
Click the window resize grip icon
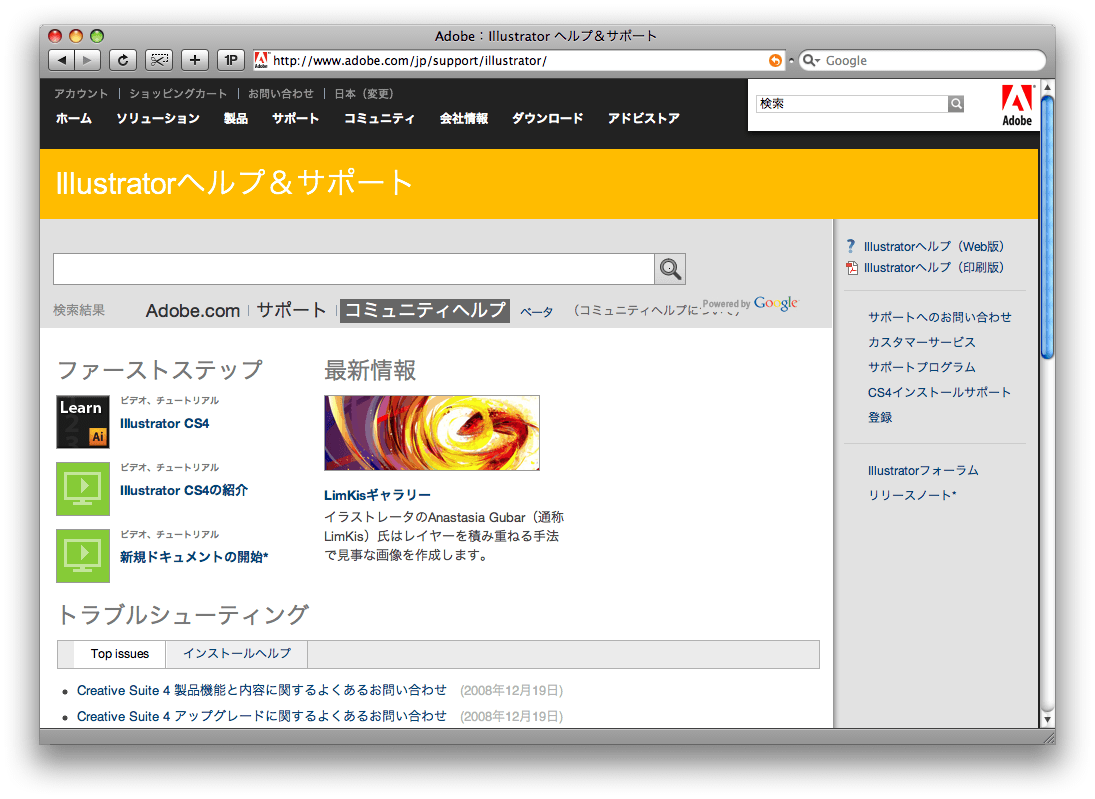click(x=1048, y=737)
